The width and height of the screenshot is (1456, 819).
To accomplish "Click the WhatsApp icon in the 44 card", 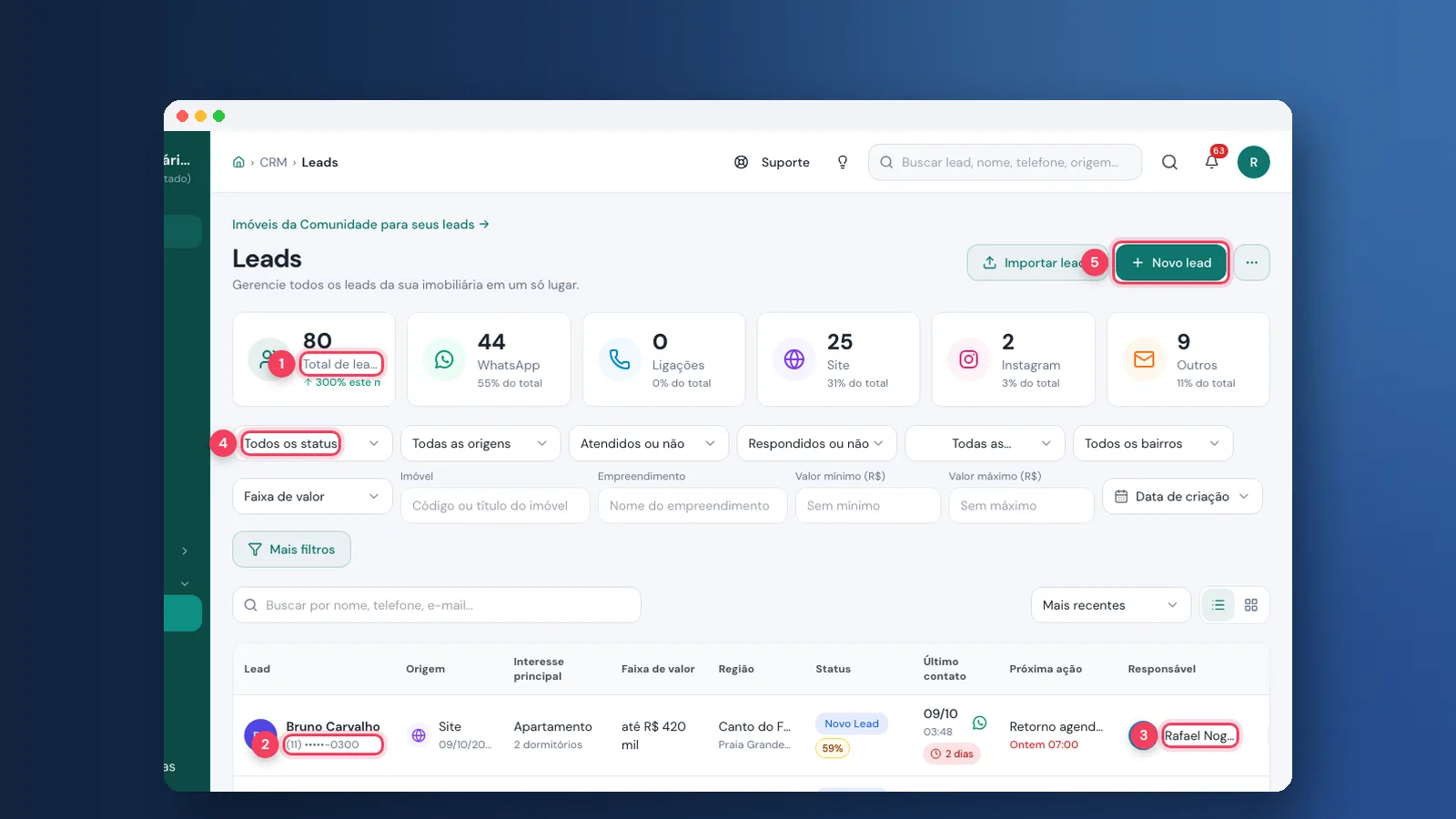I will point(444,359).
